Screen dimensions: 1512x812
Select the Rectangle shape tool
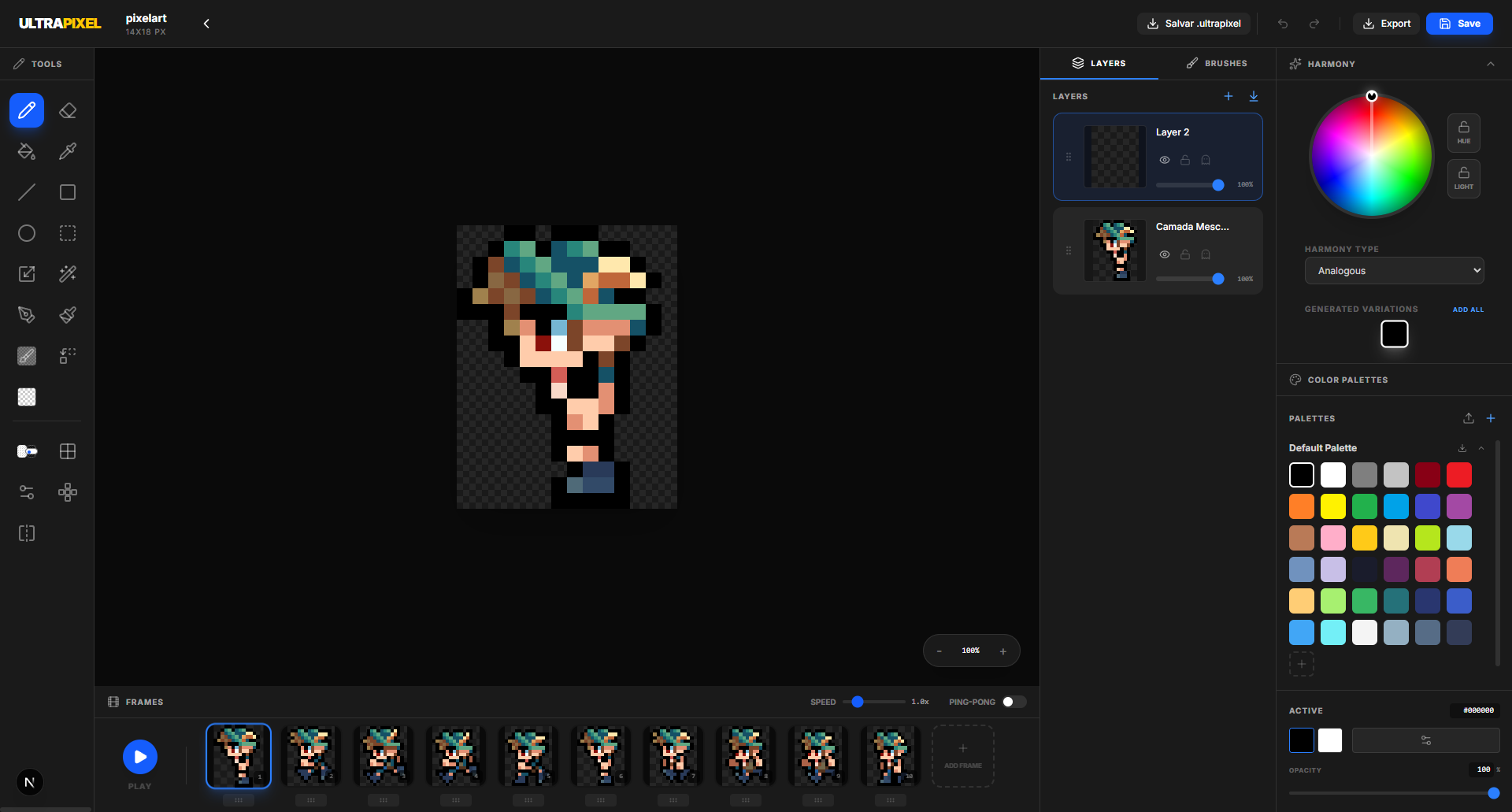(x=68, y=192)
